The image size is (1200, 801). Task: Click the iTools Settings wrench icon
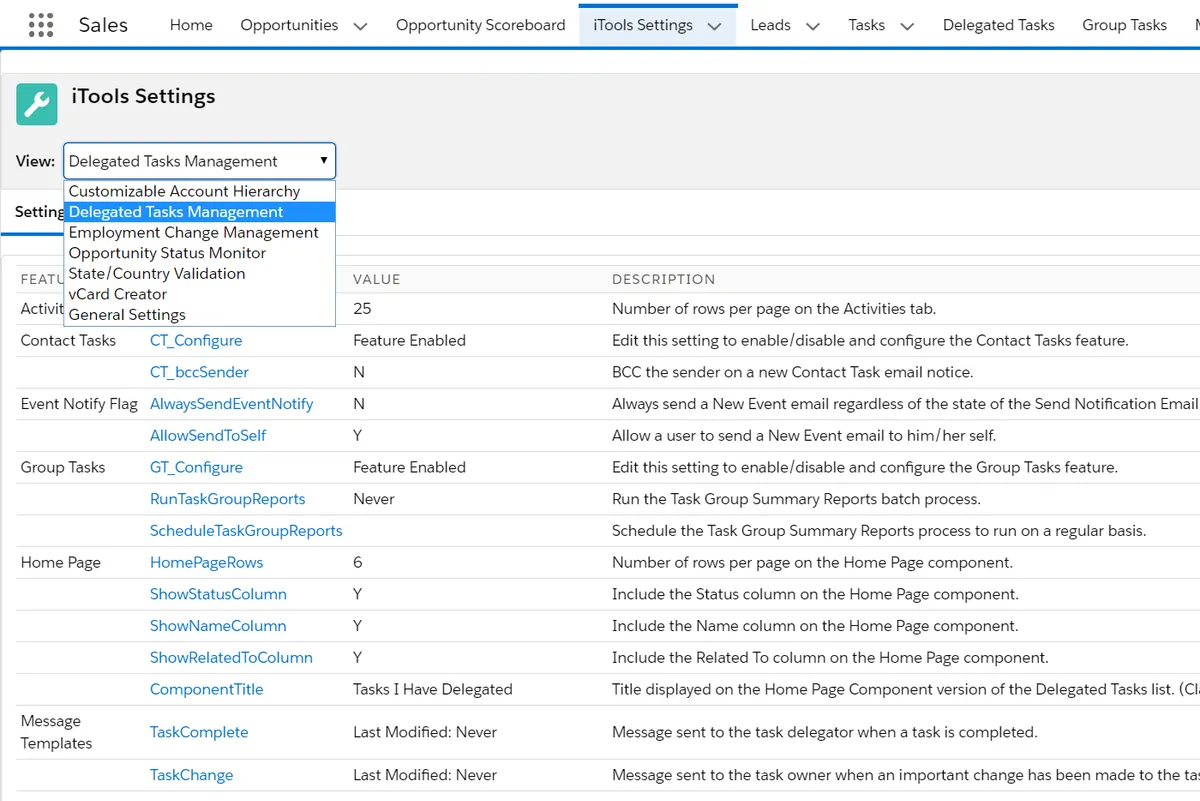[x=36, y=104]
